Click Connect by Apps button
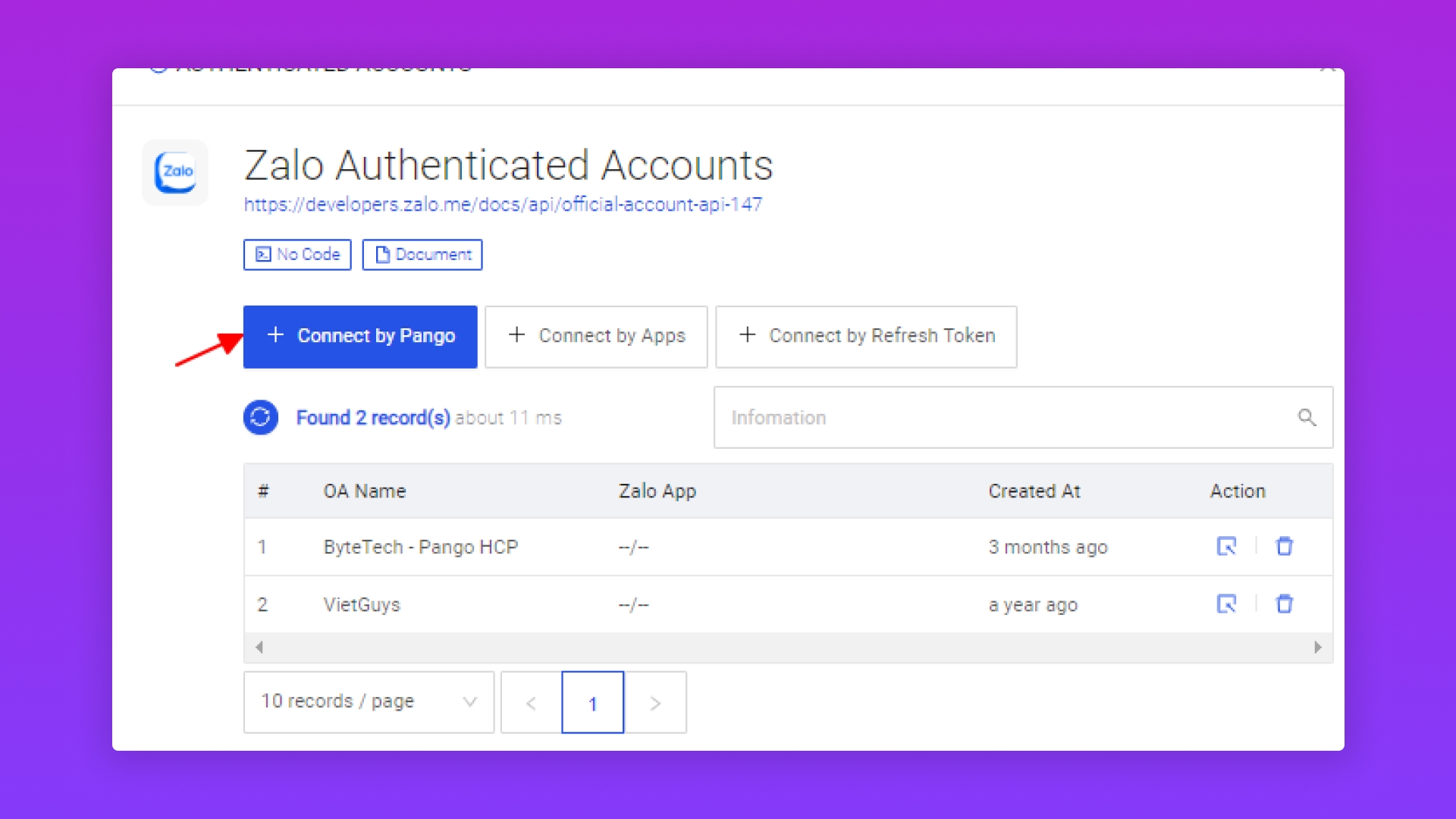This screenshot has height=819, width=1456. click(596, 336)
